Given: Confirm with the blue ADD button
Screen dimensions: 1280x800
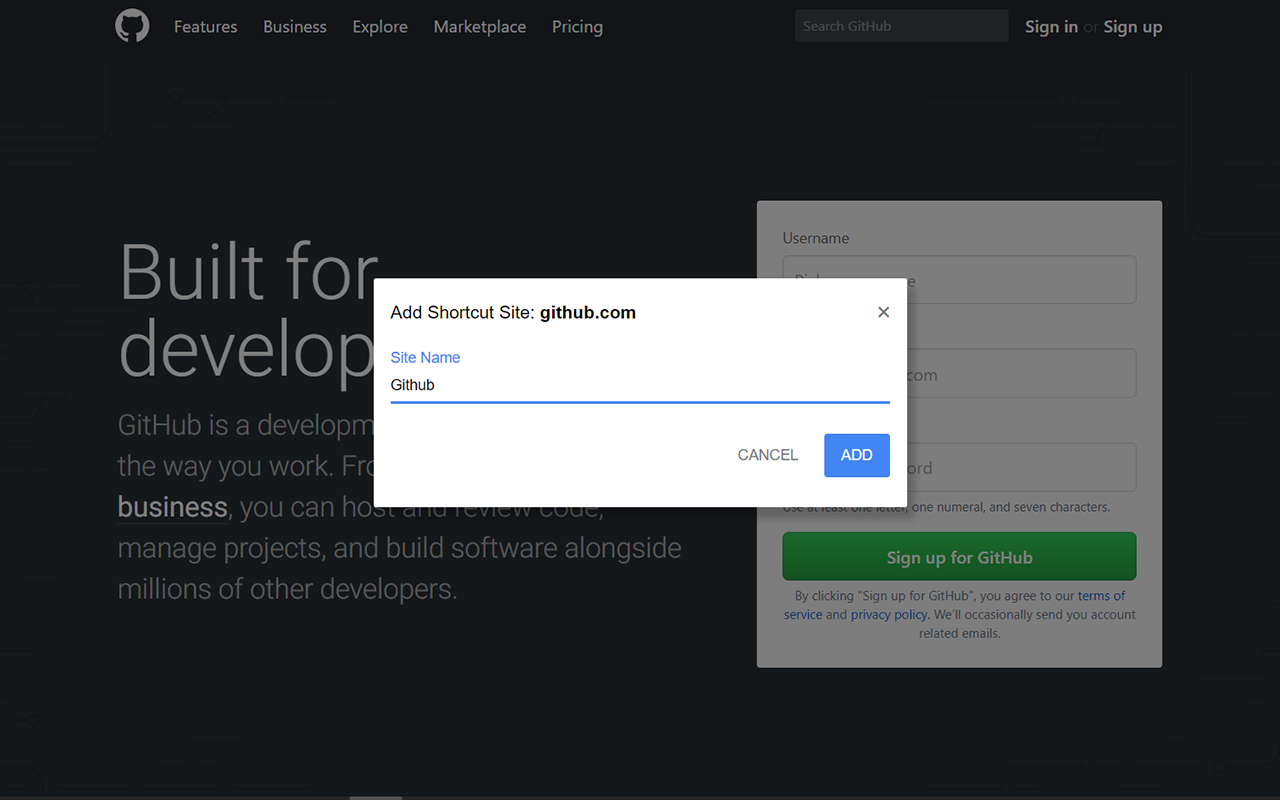Looking at the screenshot, I should [x=857, y=455].
